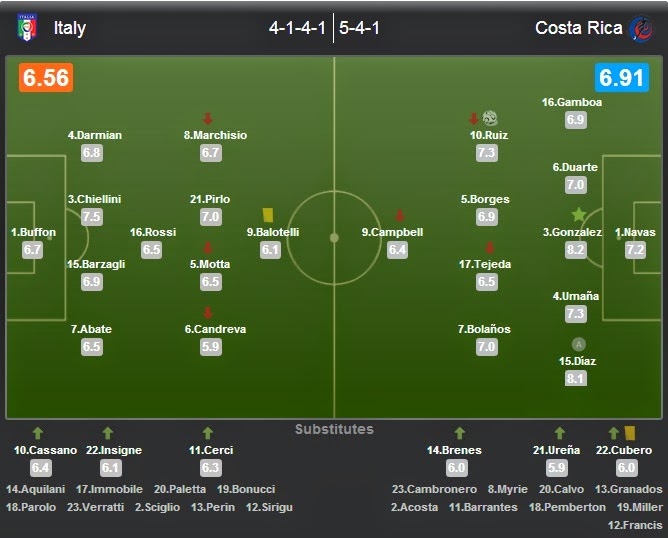Viewport: 668px width, 538px height.
Task: Click the 4-1-4-1 Italy formation label
Action: pos(297,28)
